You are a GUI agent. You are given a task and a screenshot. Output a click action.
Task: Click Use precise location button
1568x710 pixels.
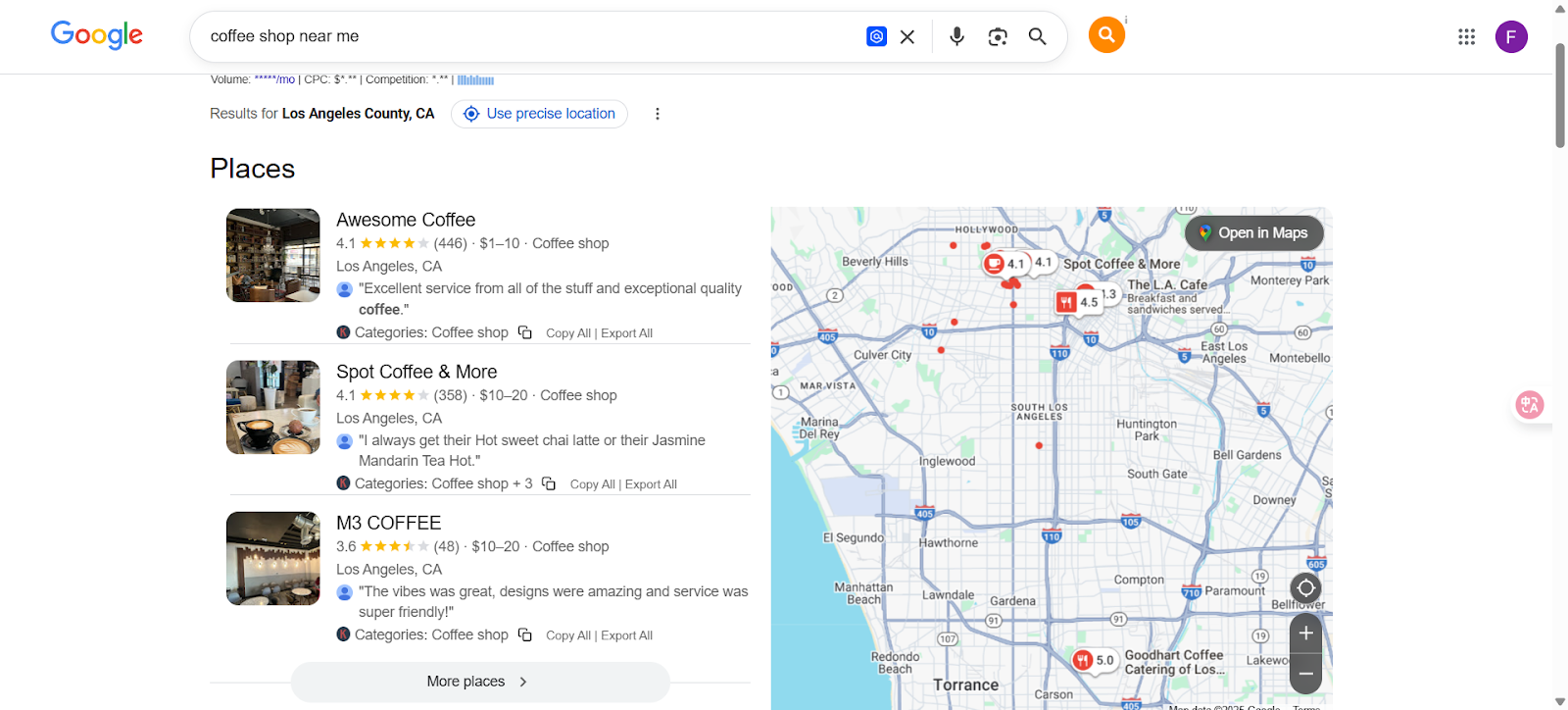tap(539, 114)
